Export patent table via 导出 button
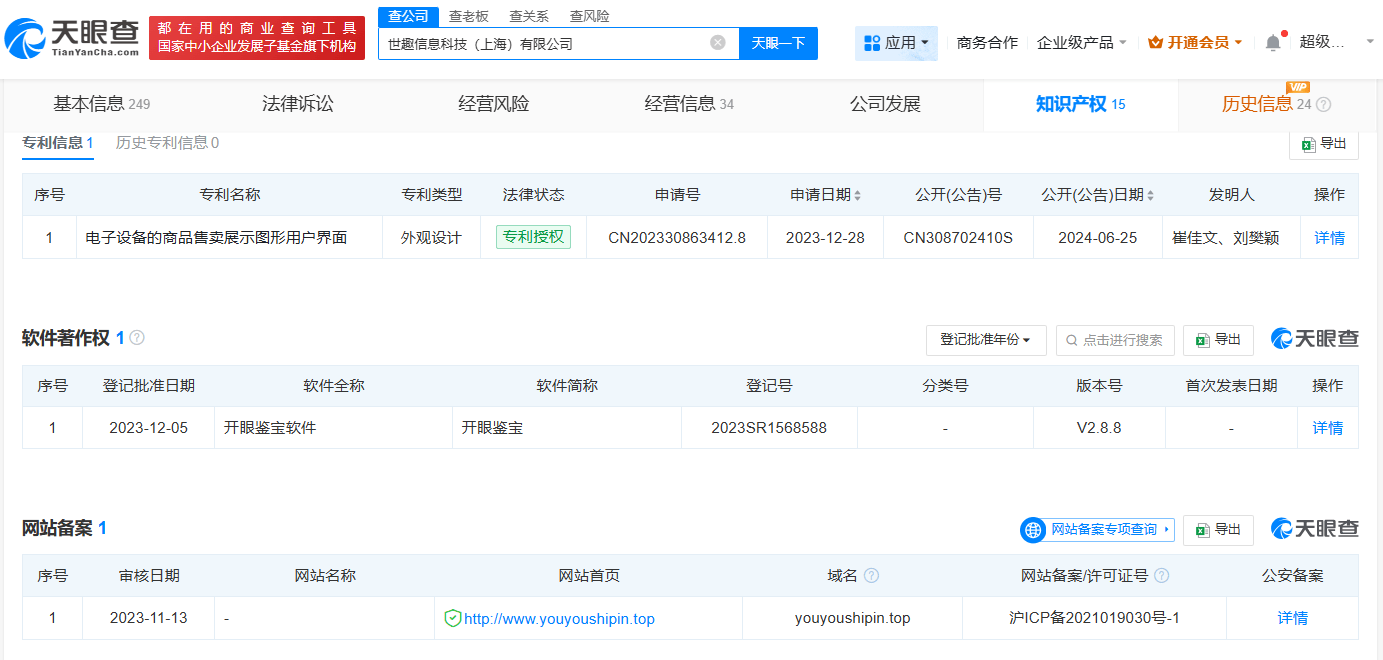Screen dimensions: 1383x660 pos(1324,144)
